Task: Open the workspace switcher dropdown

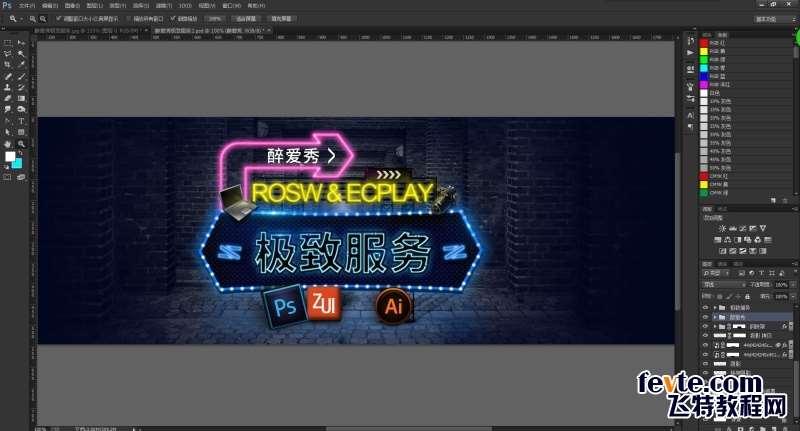Action: 774,19
